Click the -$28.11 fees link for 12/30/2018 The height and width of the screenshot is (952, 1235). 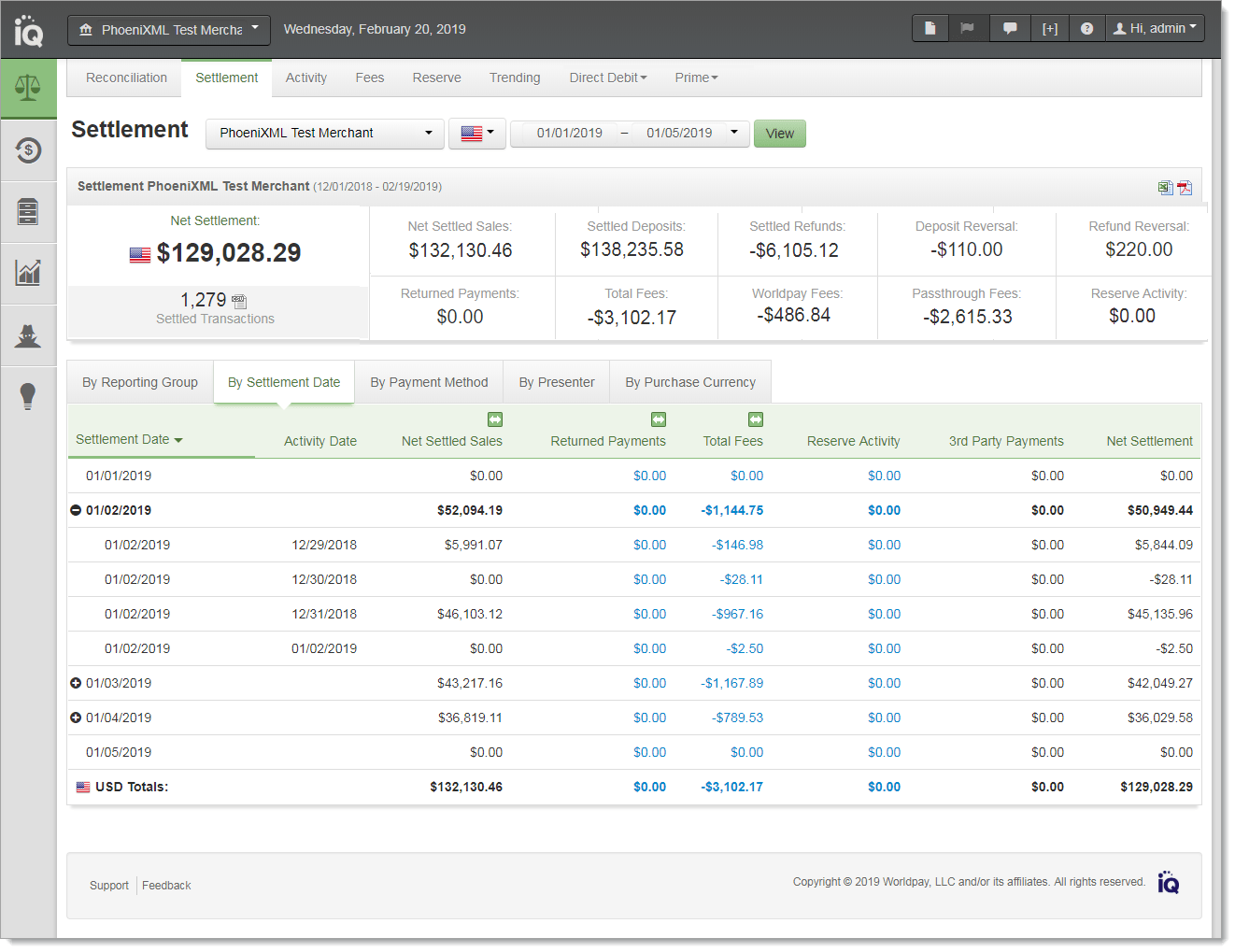click(742, 579)
